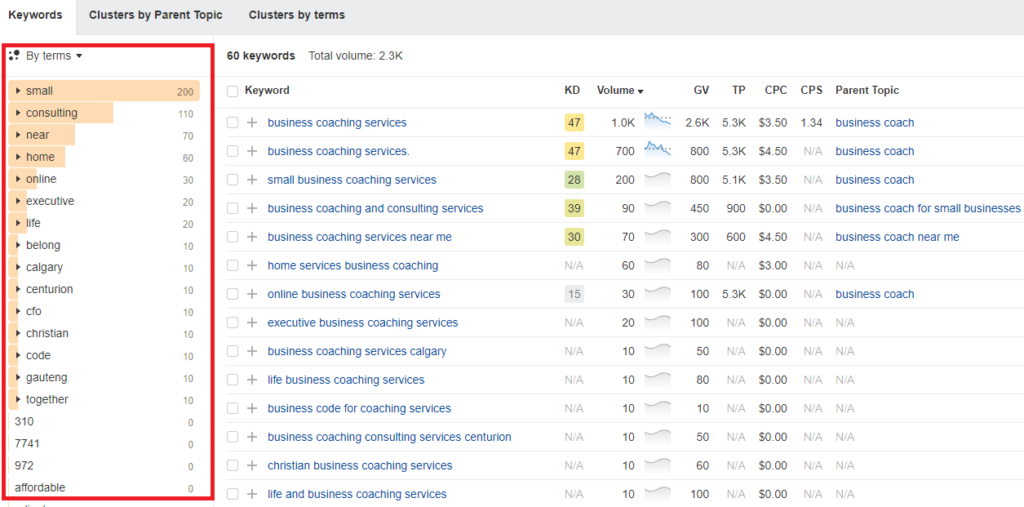1024x507 pixels.
Task: Click plus next to 'life business coaching services'
Action: [252, 380]
